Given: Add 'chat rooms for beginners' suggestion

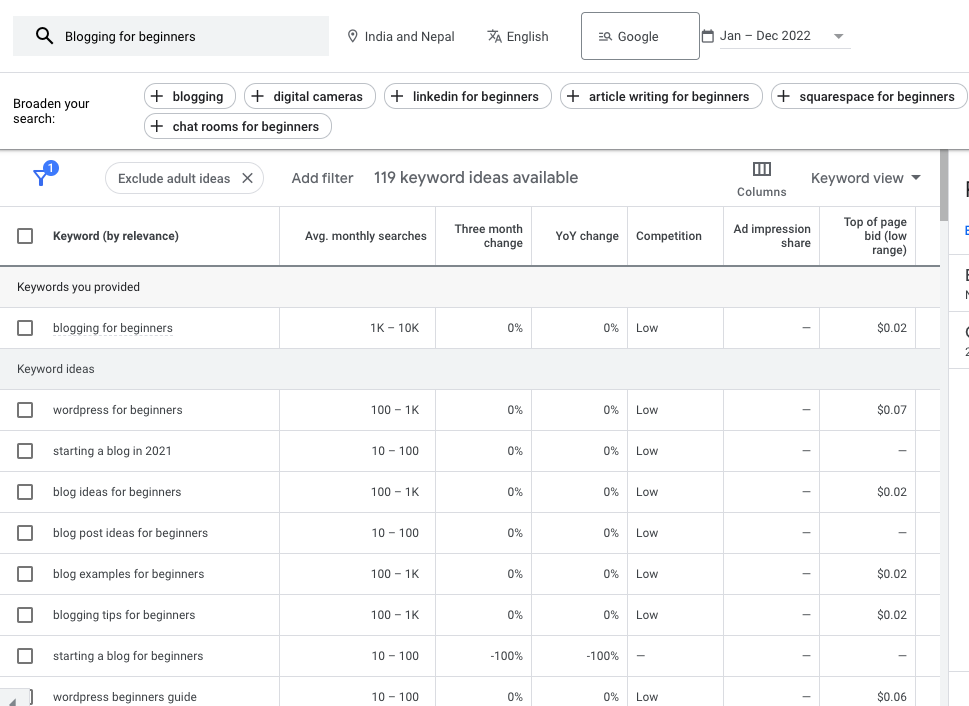Looking at the screenshot, I should [x=238, y=126].
